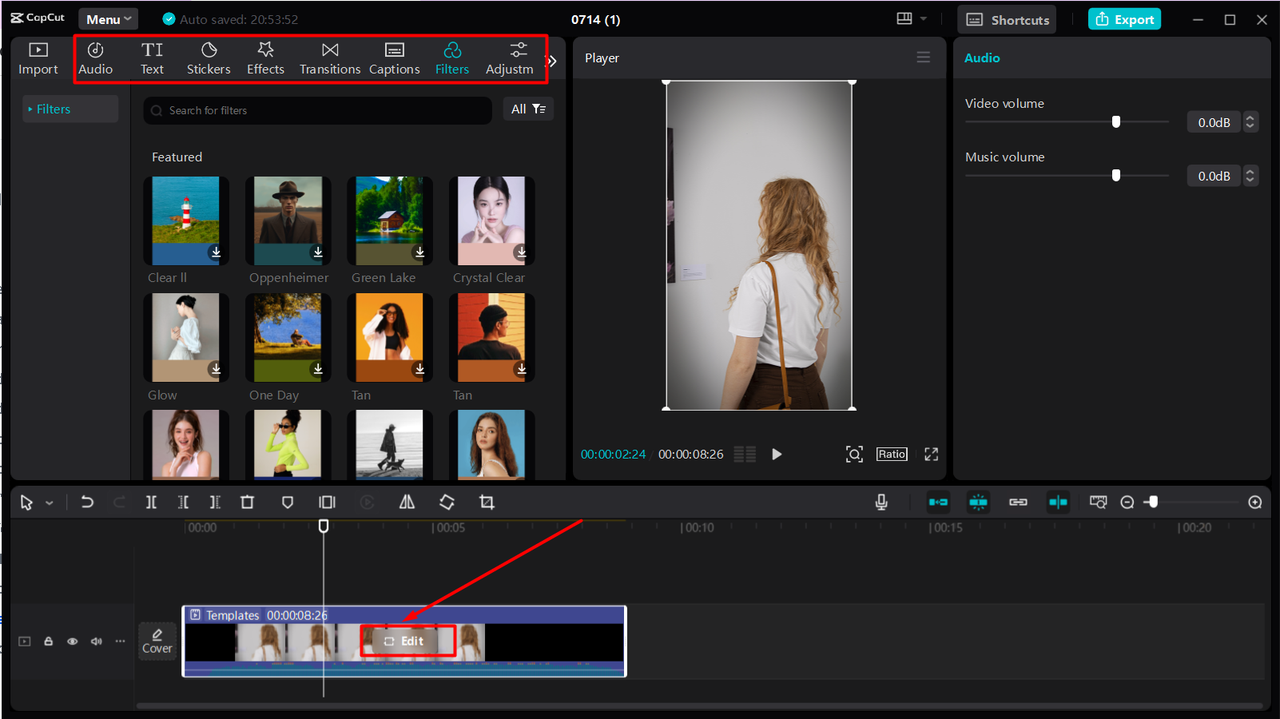This screenshot has width=1280, height=719.
Task: Hide the video track with the eye icon
Action: [x=72, y=641]
